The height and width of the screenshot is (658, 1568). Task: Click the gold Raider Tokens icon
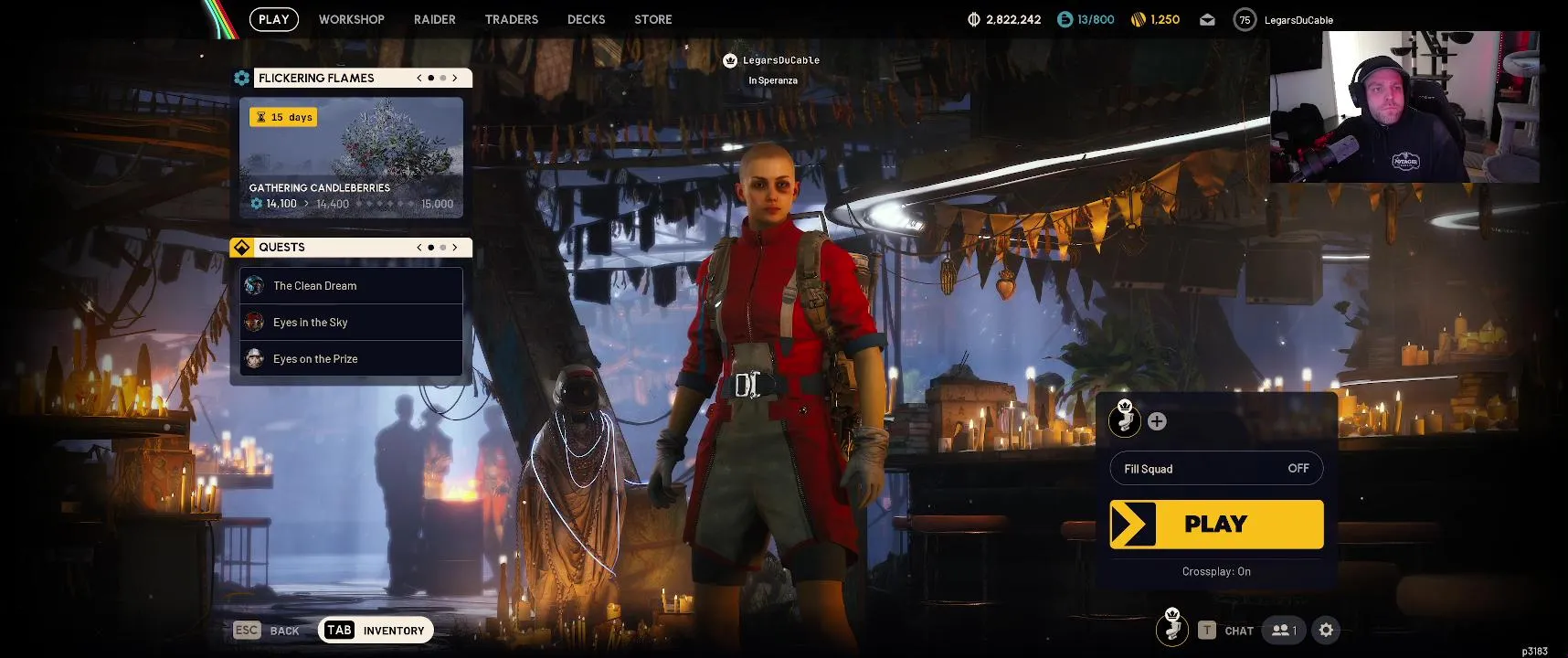click(x=1139, y=19)
